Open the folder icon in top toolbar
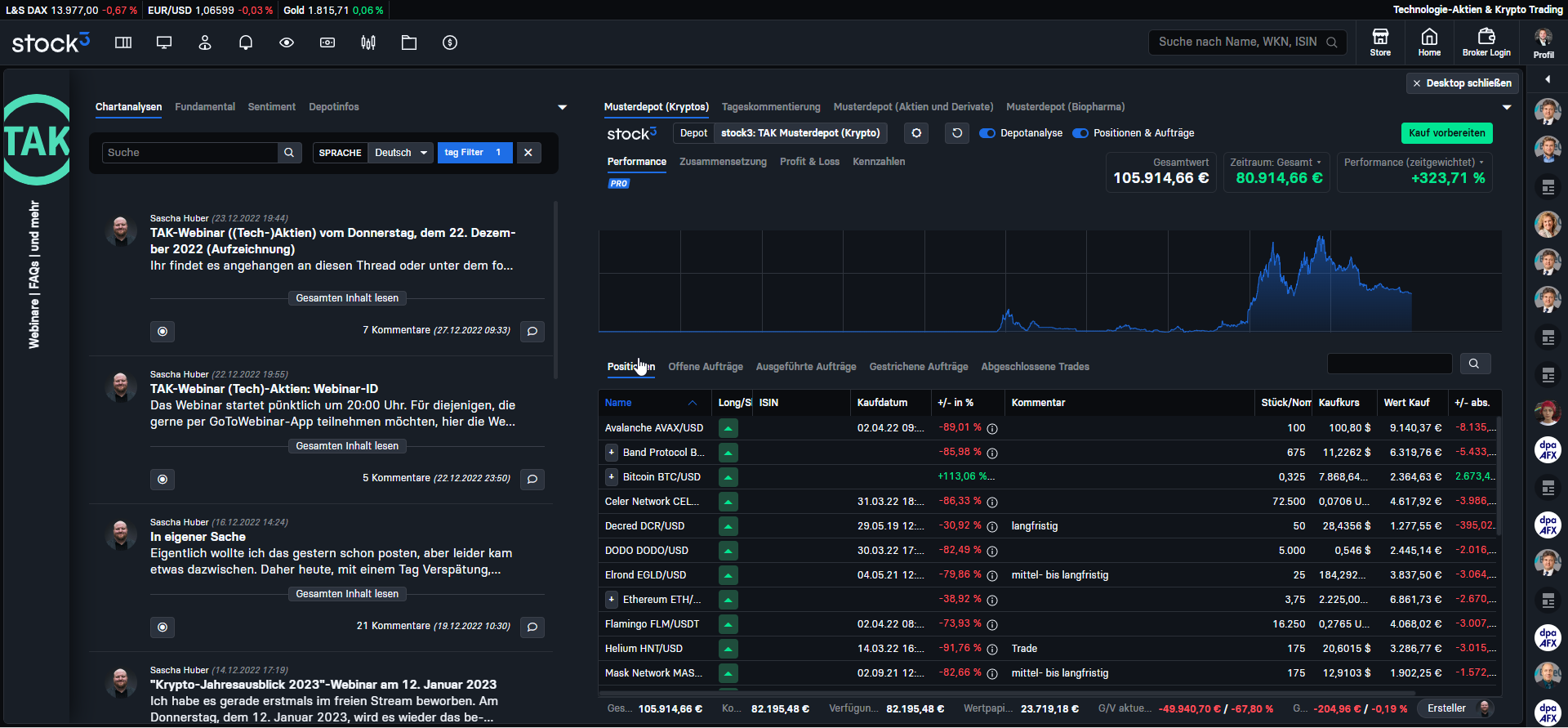The height and width of the screenshot is (728, 1568). (x=409, y=42)
